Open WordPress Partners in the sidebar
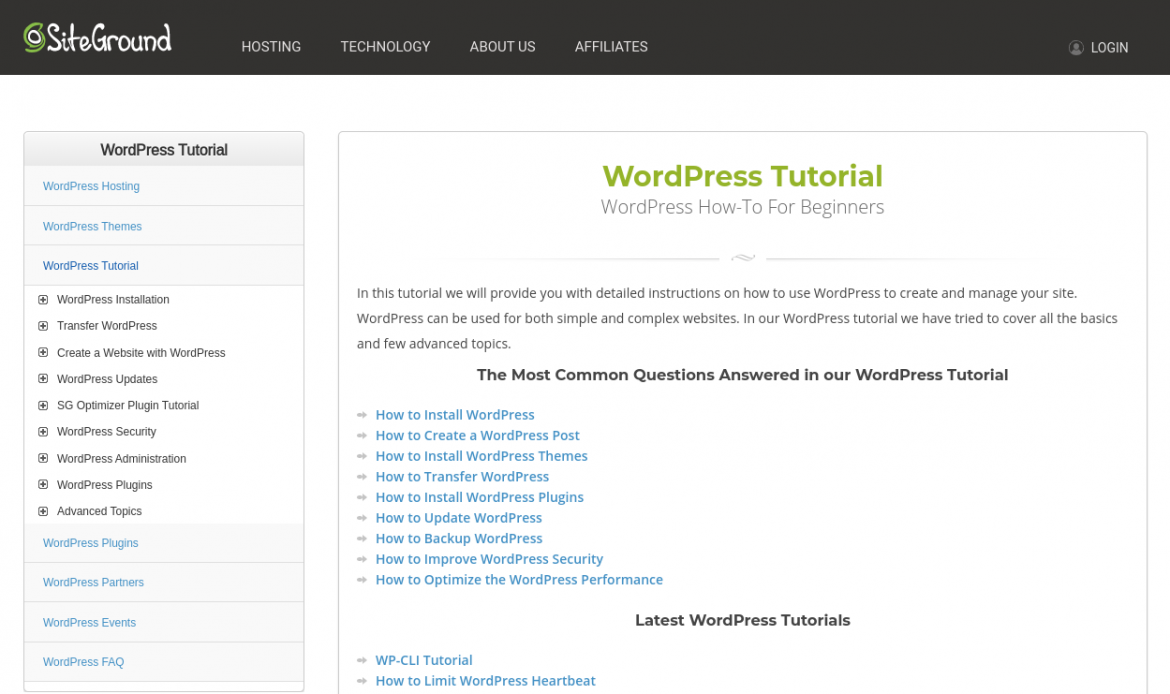 [93, 582]
